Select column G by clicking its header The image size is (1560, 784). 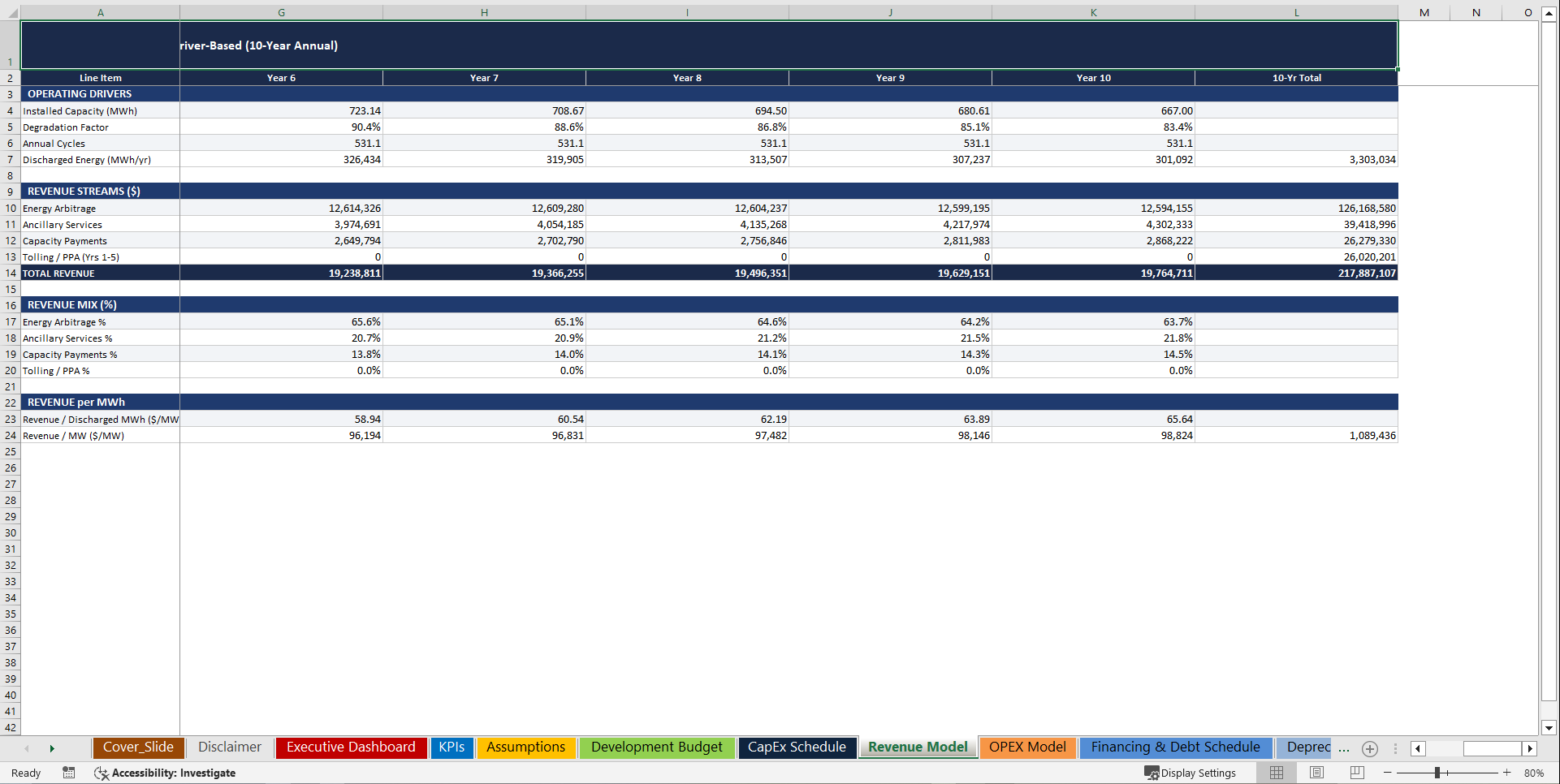pos(281,12)
